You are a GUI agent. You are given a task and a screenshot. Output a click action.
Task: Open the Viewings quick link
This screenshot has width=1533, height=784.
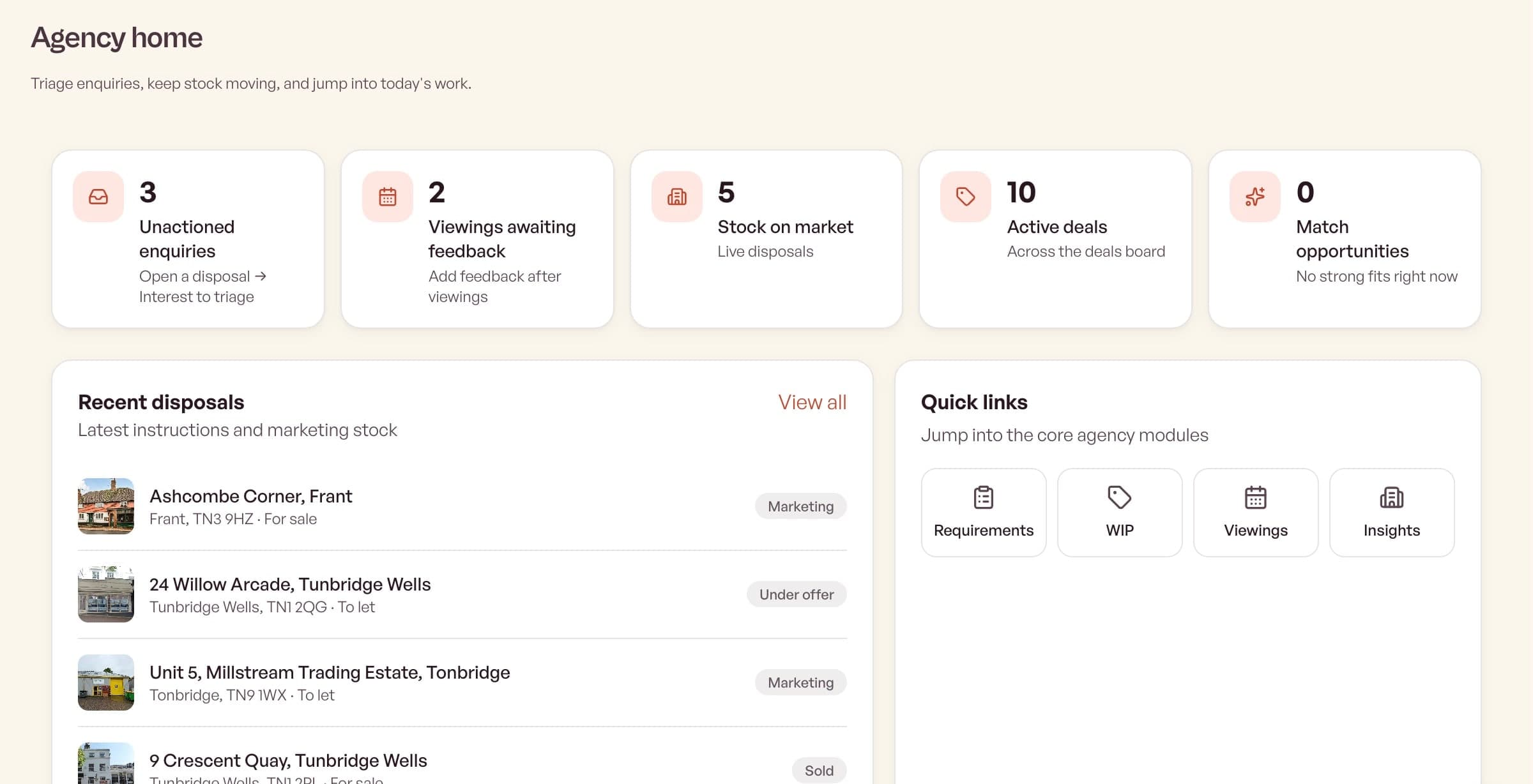(x=1256, y=513)
